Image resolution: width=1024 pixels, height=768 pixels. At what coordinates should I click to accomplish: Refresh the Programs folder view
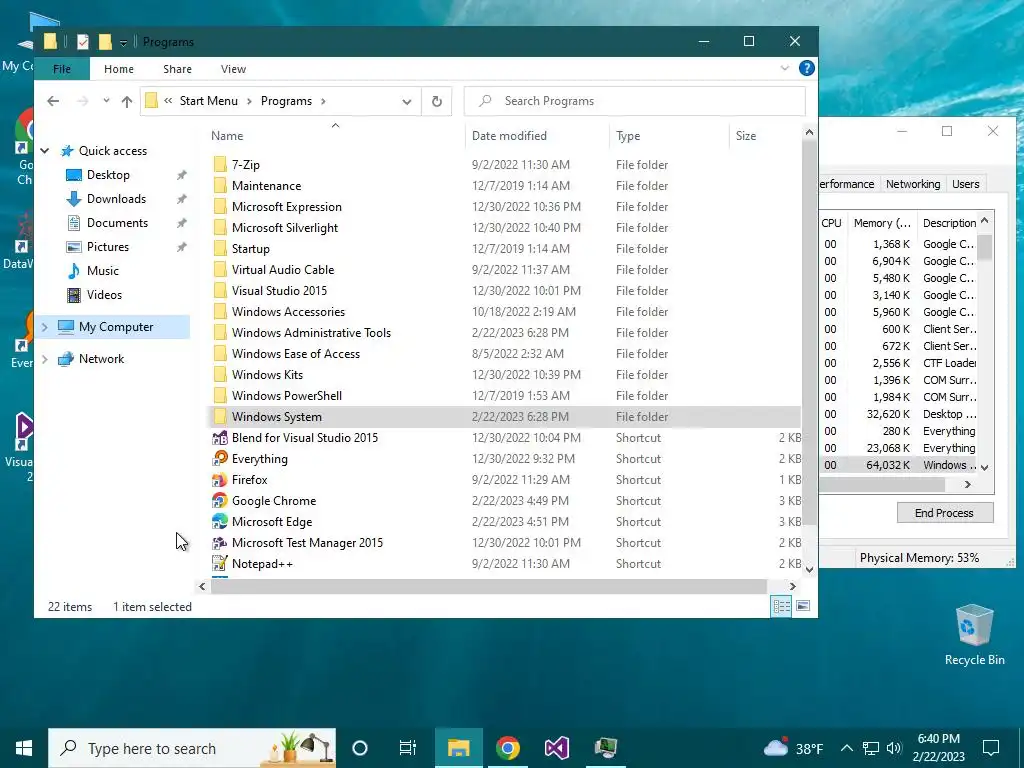pyautogui.click(x=437, y=101)
